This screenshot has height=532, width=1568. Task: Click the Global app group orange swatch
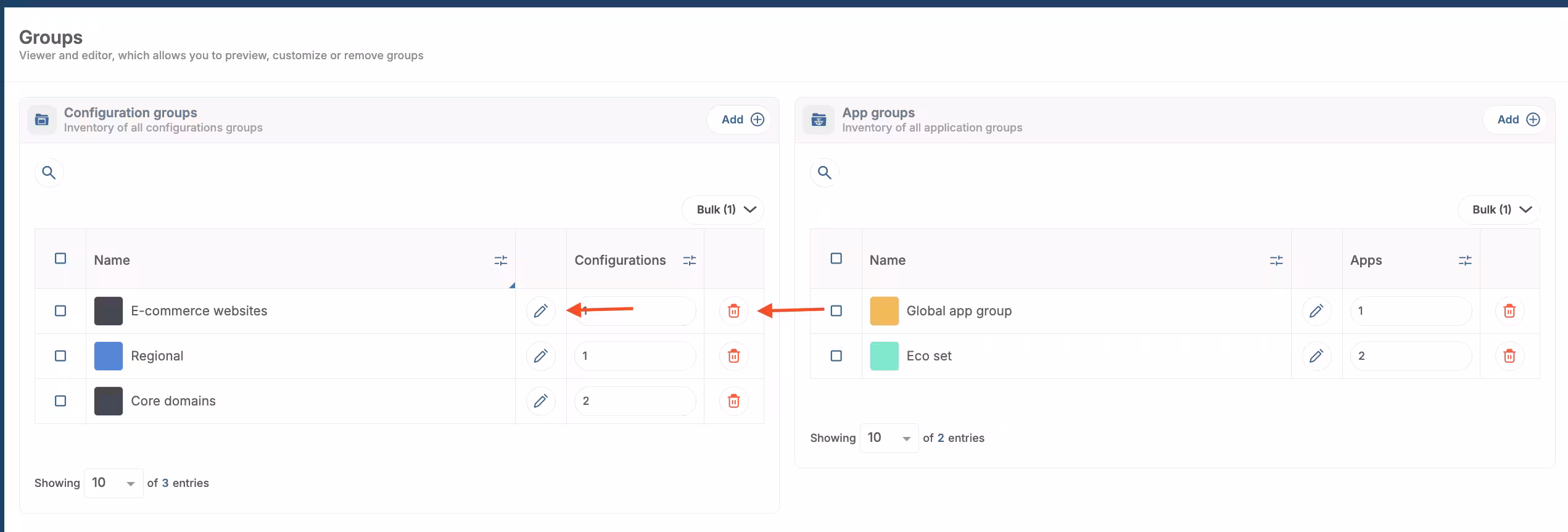click(x=884, y=311)
